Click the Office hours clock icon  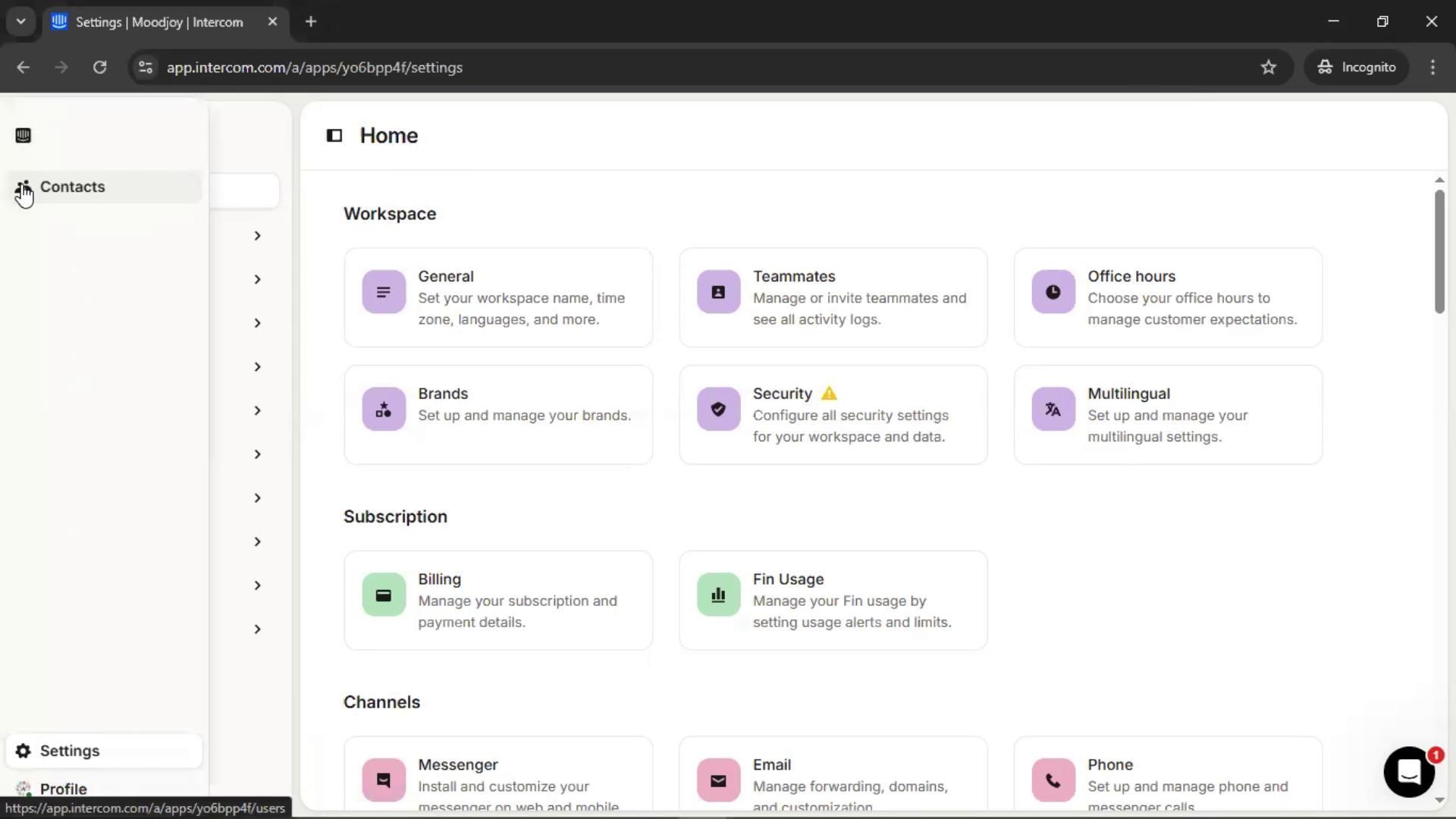click(x=1053, y=292)
